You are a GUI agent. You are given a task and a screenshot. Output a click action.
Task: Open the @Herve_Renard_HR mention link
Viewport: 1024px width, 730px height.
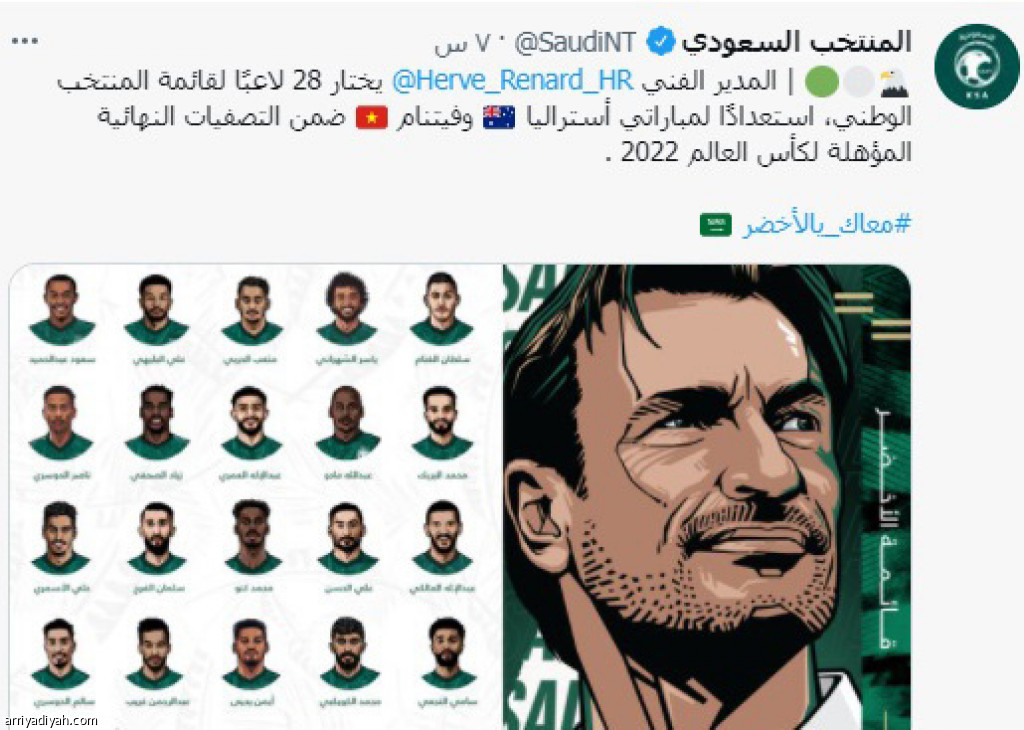tap(512, 81)
